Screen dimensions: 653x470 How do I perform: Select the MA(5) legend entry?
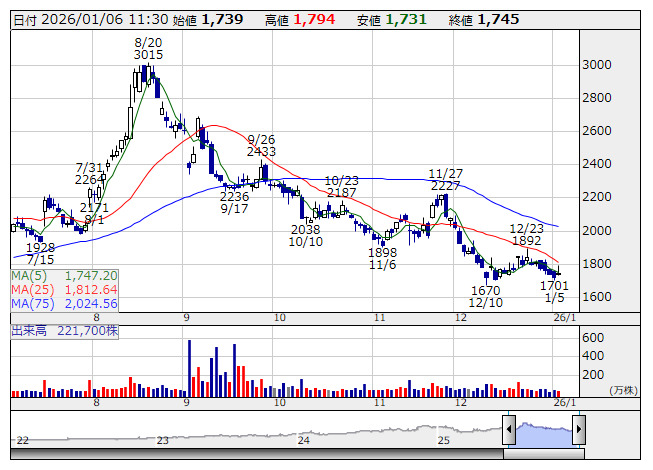coord(65,275)
